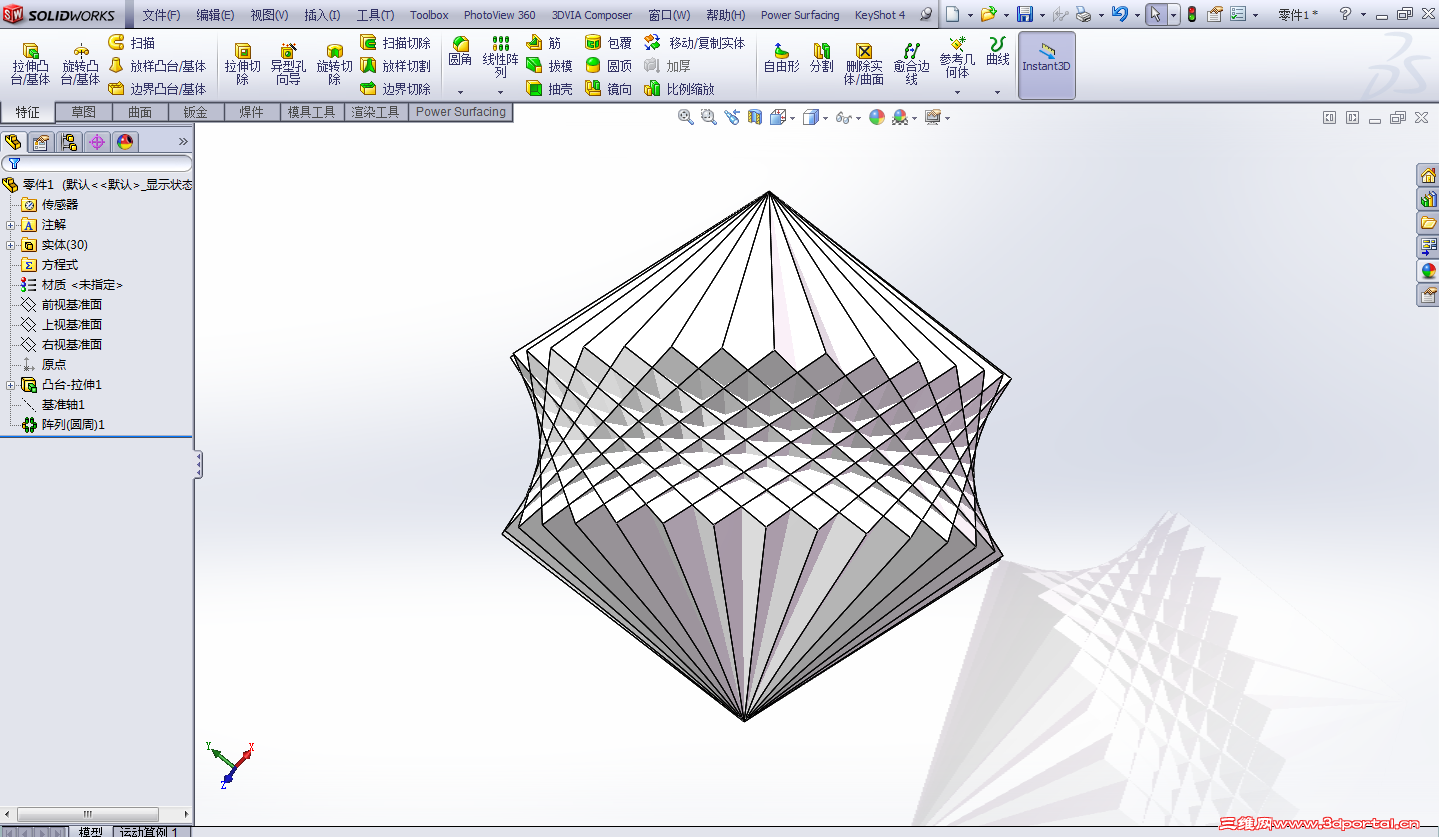This screenshot has height=837, width=1439.
Task: Select the 前视基准面 (Front Plane) item
Action: 72,305
